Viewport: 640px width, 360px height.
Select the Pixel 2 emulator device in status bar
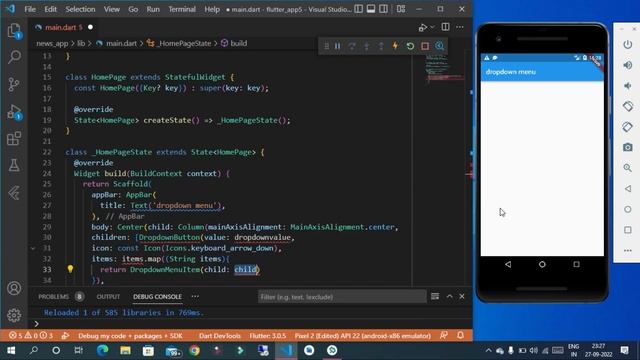(362, 336)
